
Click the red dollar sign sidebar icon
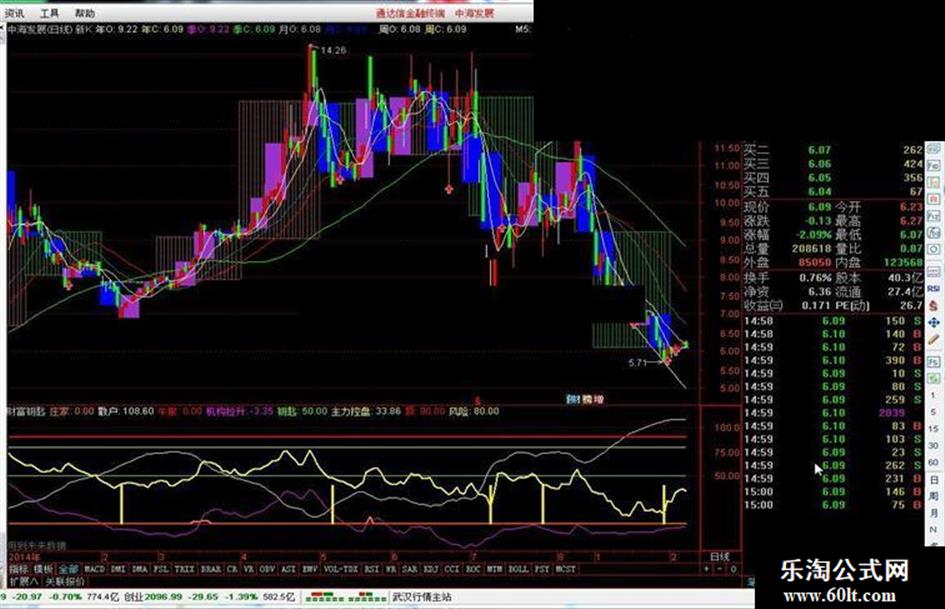934,305
